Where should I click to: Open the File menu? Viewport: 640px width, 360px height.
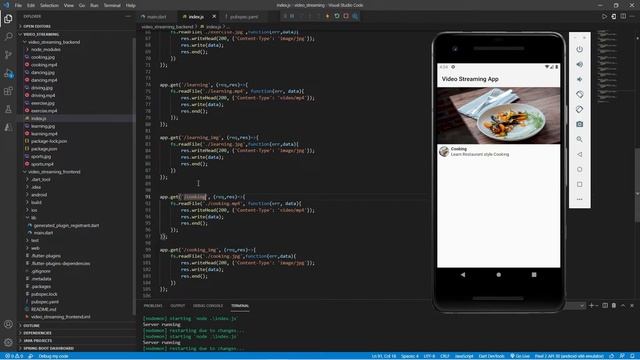click(18, 5)
